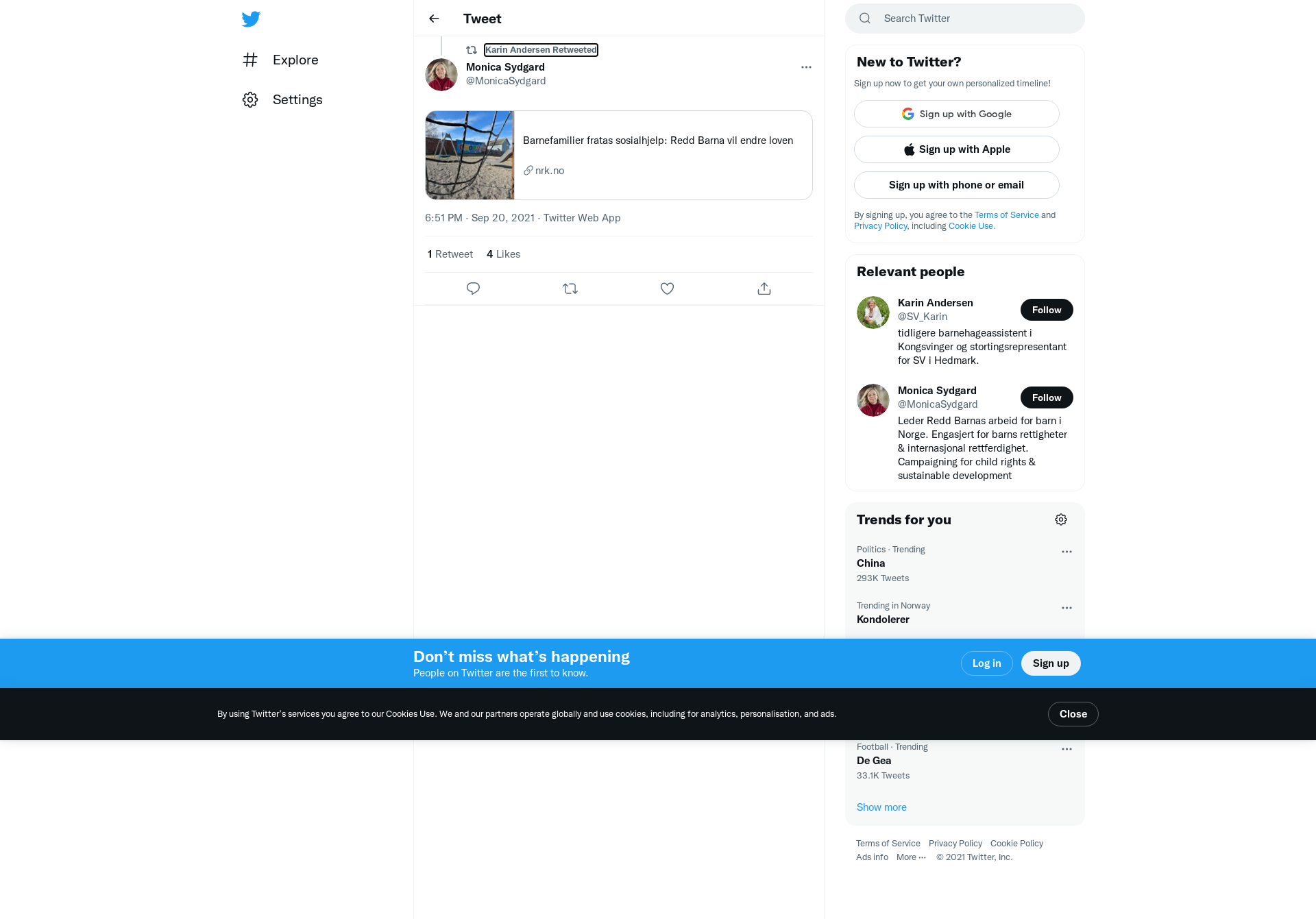Screen dimensions: 1316x919
Task: Open Trends for you settings gear
Action: (1061, 519)
